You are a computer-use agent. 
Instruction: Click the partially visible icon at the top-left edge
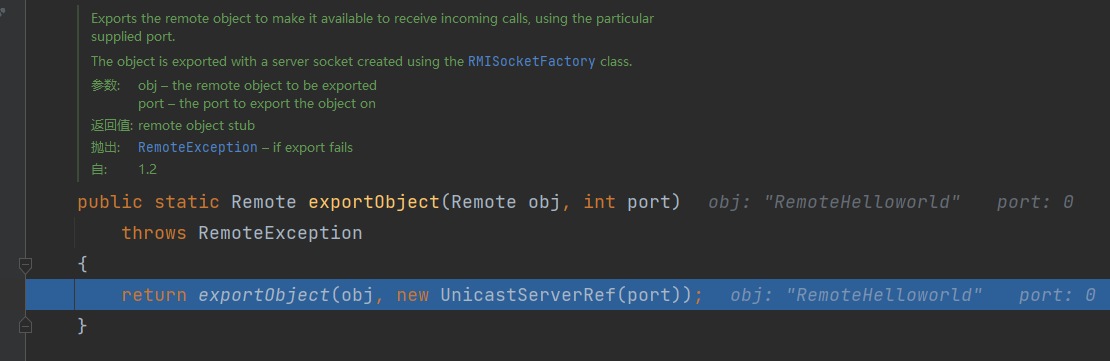2,13
